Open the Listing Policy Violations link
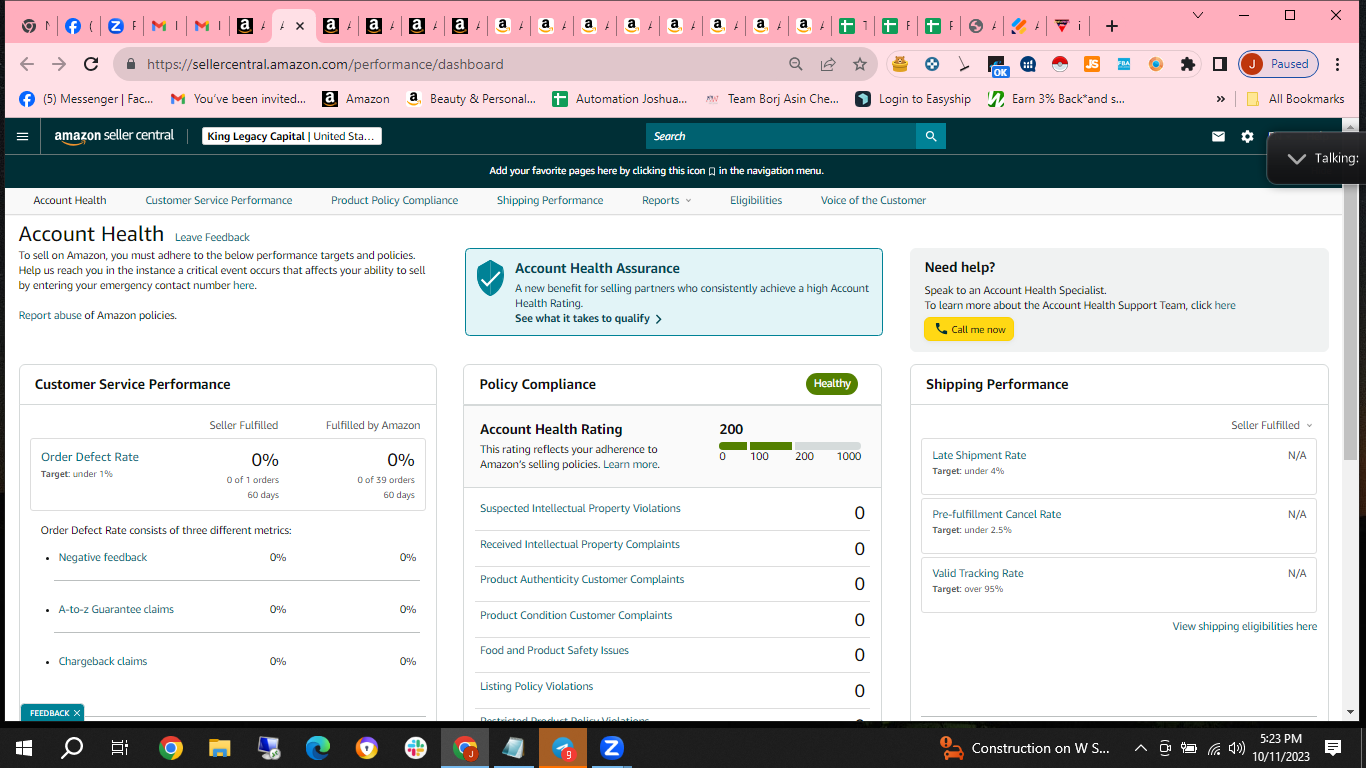This screenshot has width=1366, height=768. click(x=536, y=686)
